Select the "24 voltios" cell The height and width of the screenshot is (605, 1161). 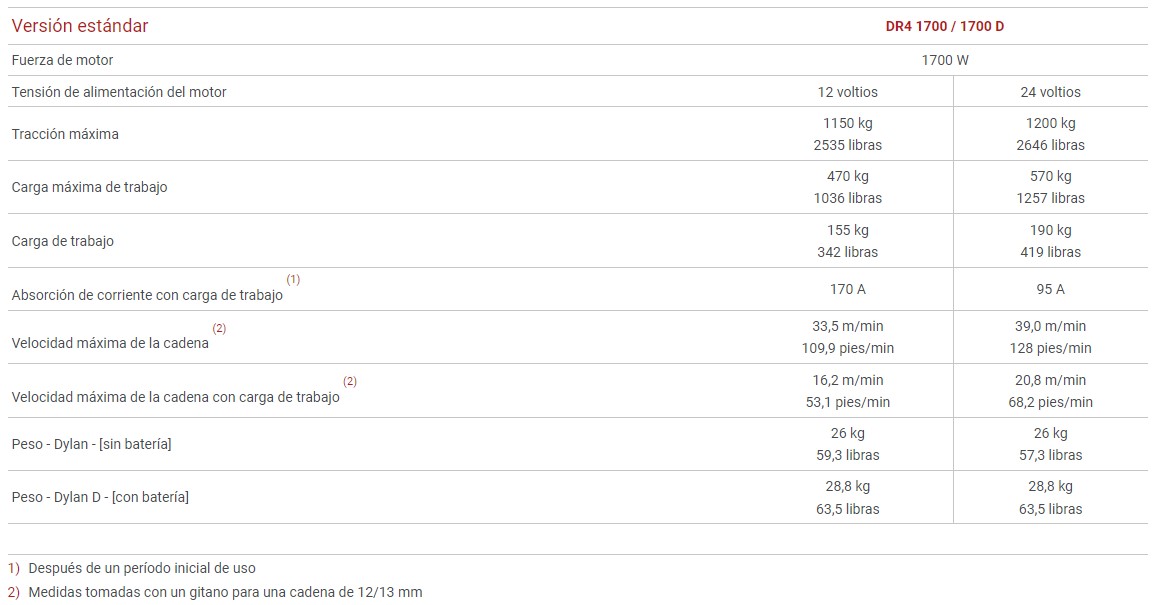1050,92
